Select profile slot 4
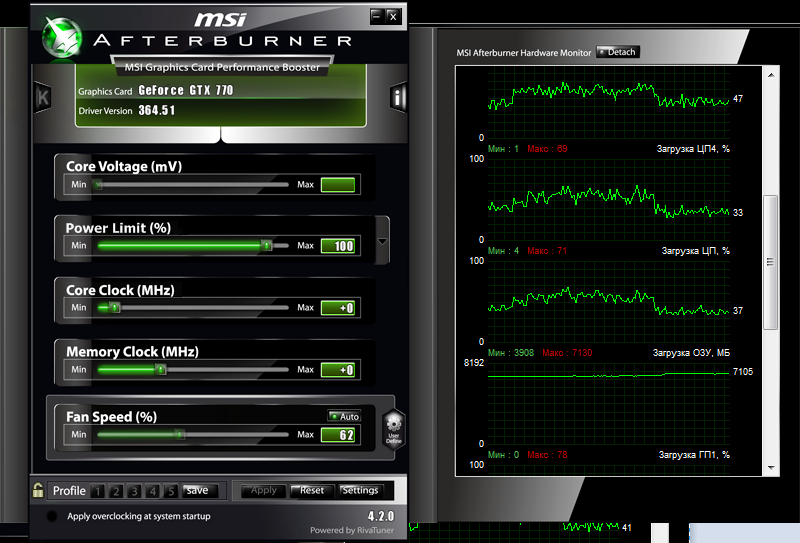This screenshot has width=800, height=543. (x=153, y=491)
